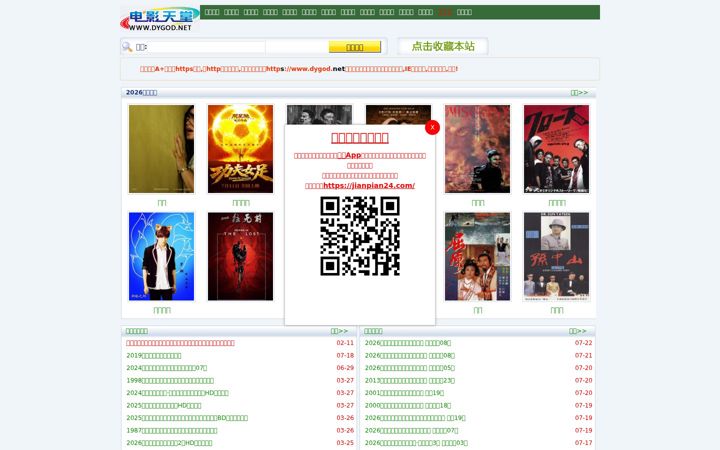Click the green caption under the 功夫女足 poster
720x450 pixels.
tap(241, 203)
